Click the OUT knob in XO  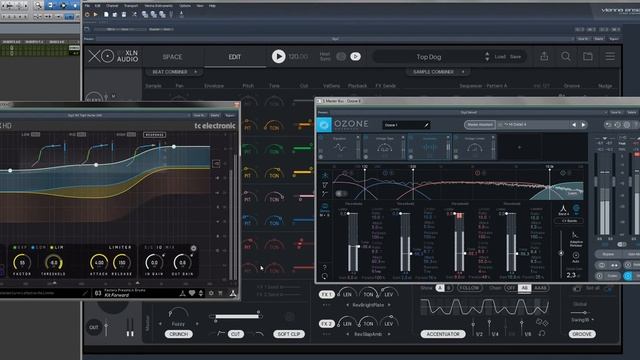click(x=93, y=327)
